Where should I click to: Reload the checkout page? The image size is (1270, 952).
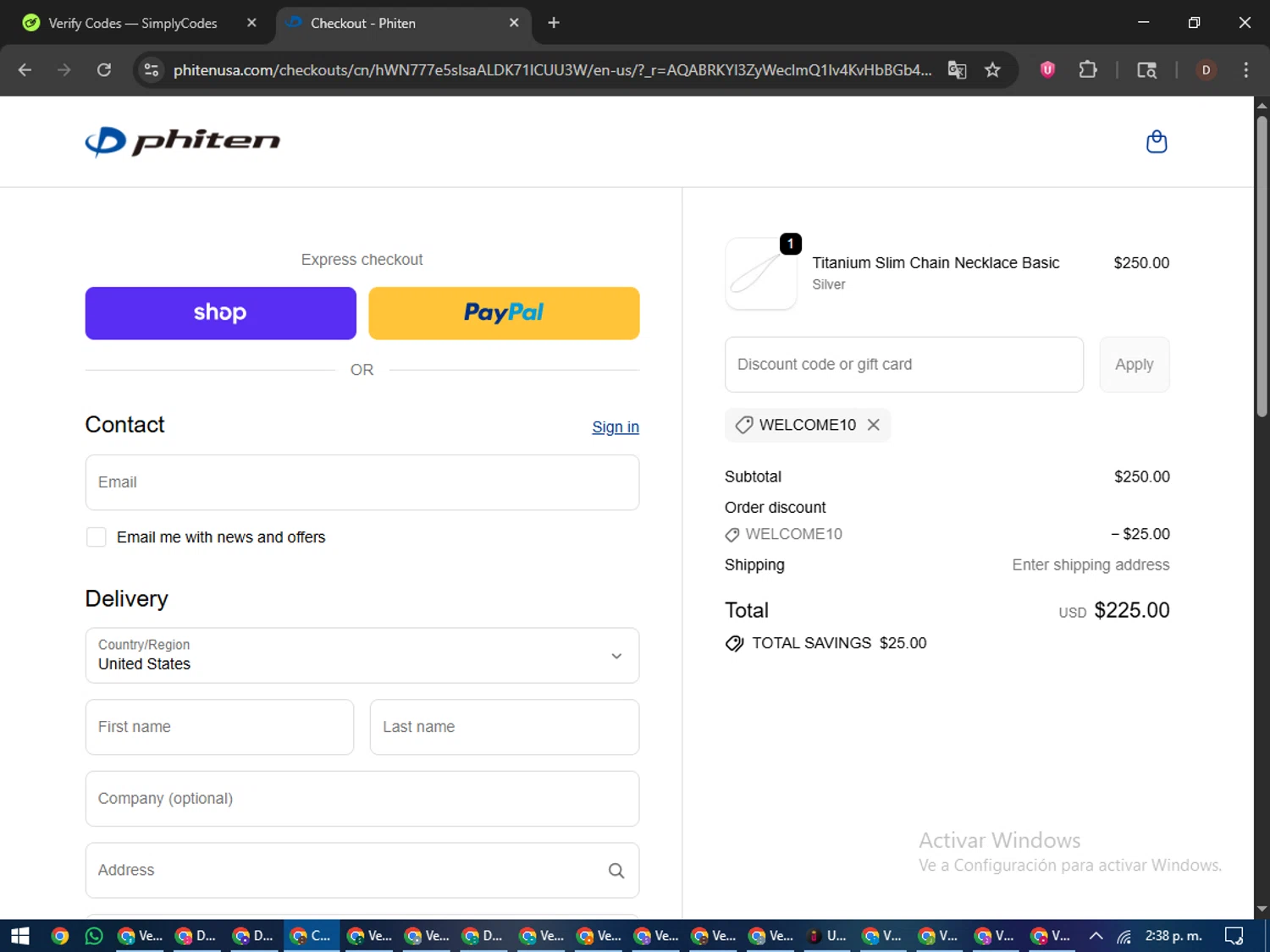(x=104, y=70)
